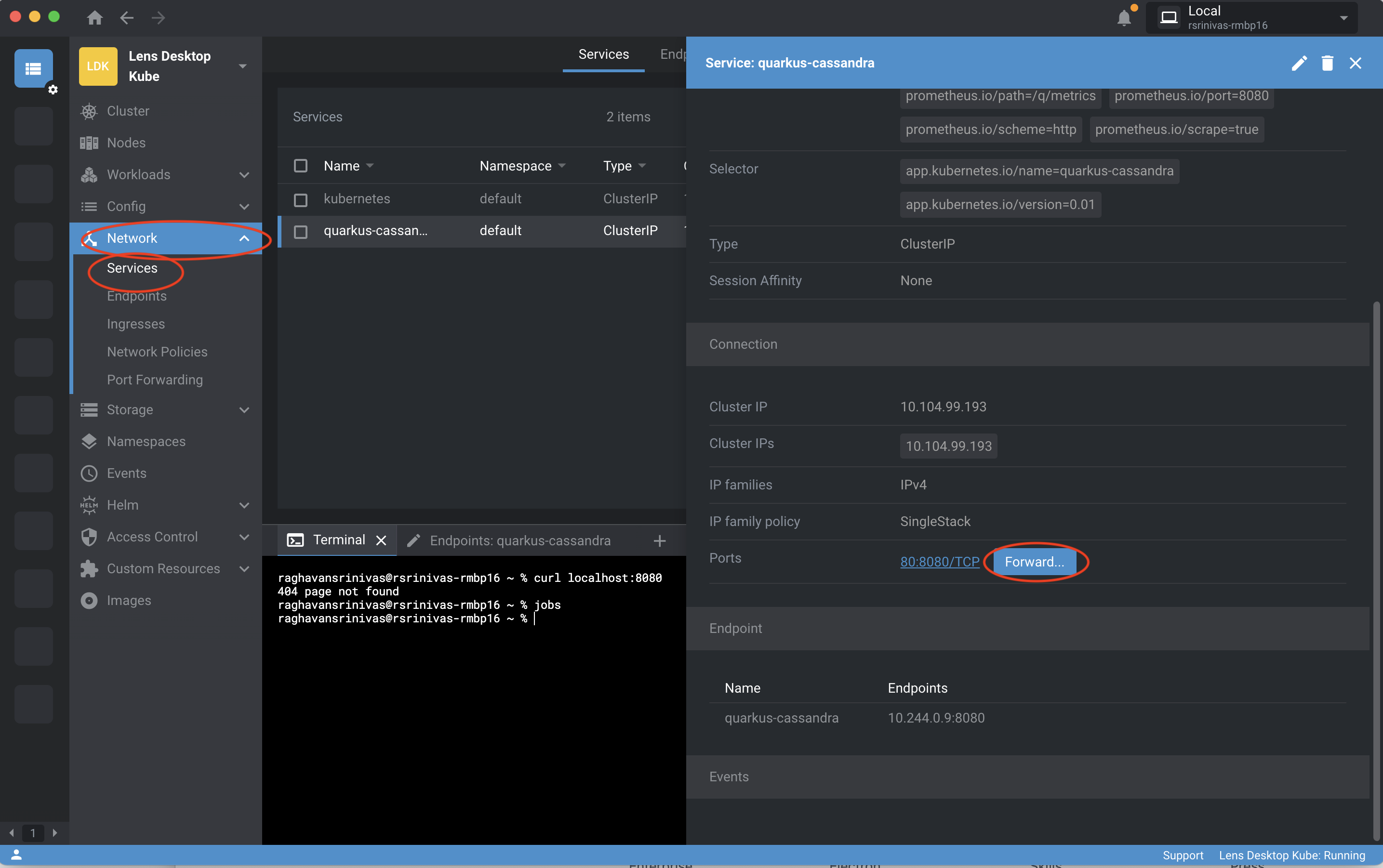Expand the Storage sidebar section
The height and width of the screenshot is (868, 1383).
pos(243,410)
